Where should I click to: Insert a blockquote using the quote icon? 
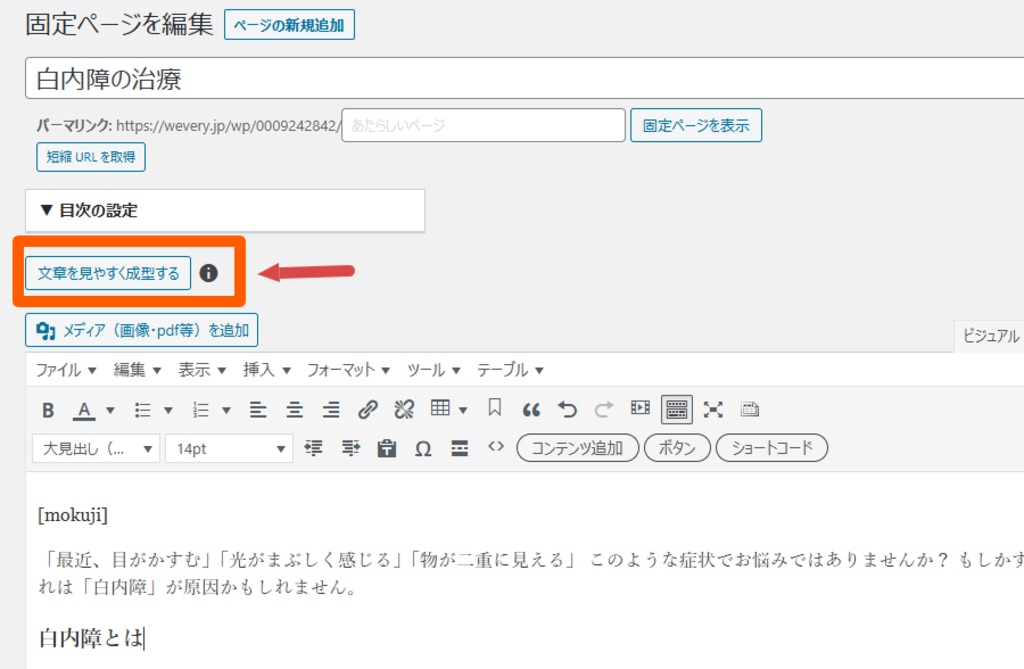click(532, 409)
